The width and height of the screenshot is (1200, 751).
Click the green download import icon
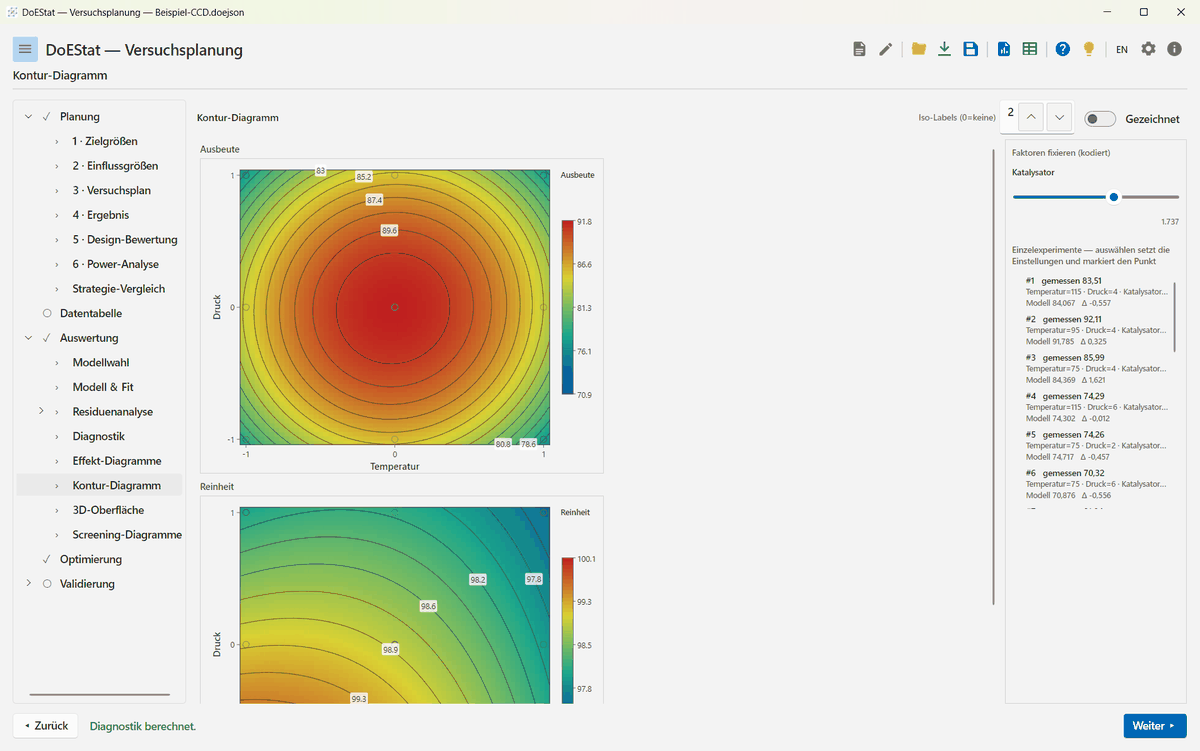pyautogui.click(x=944, y=49)
